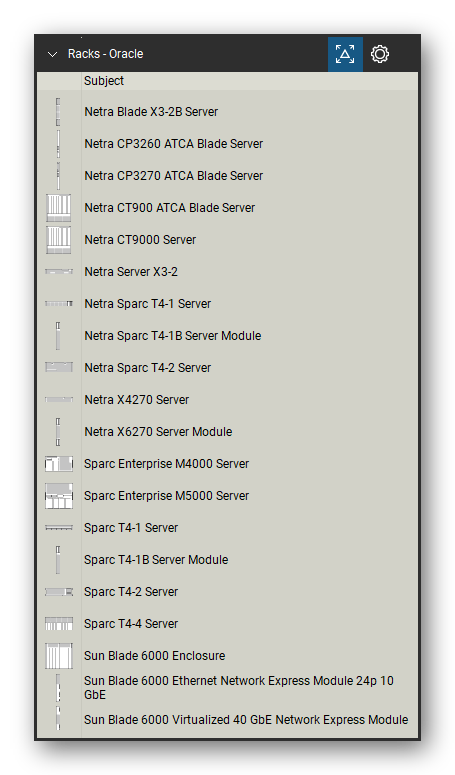Select the Sparc T4-1B Server Module shape icon

coord(58,560)
